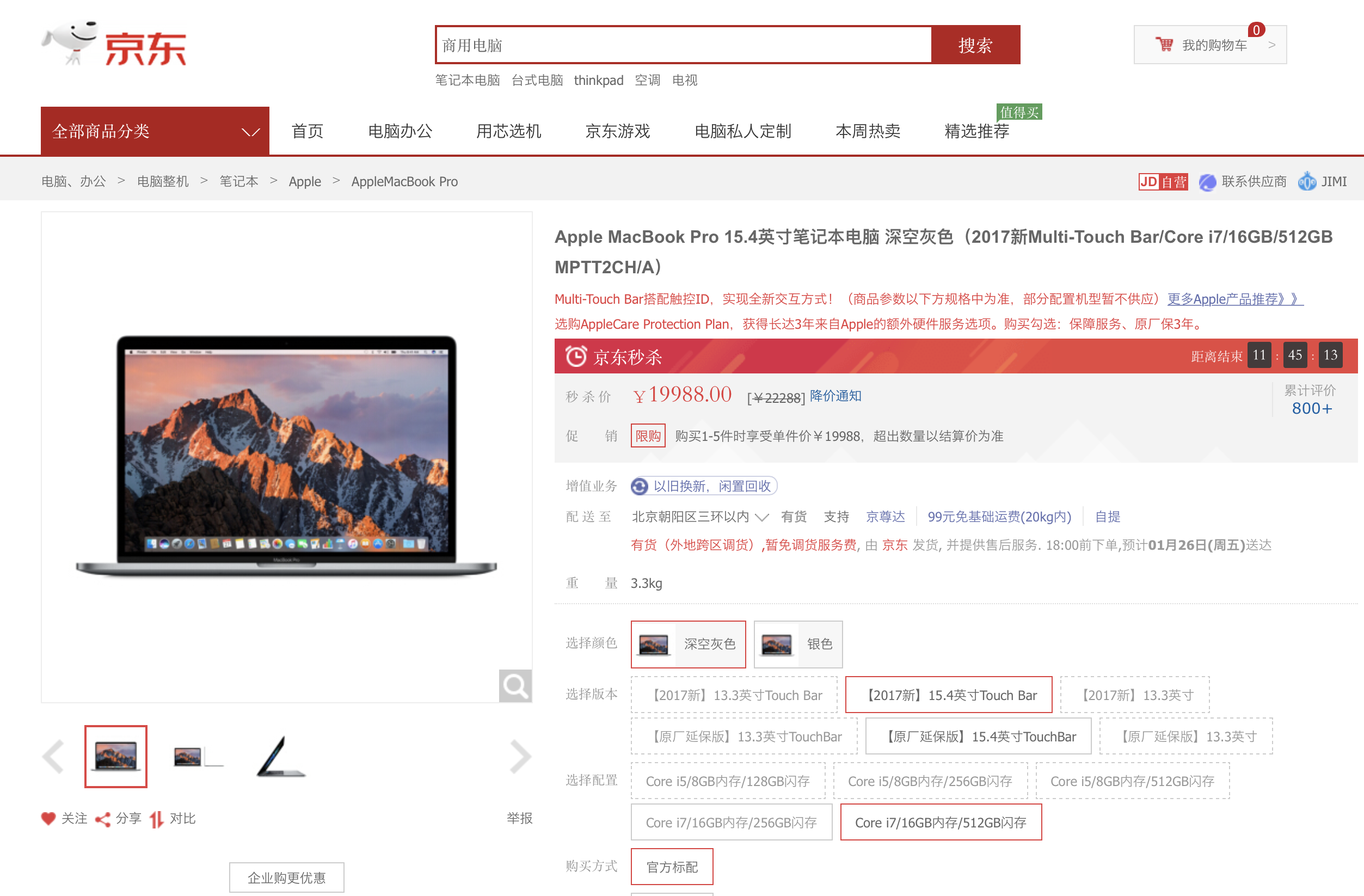Screen dimensions: 1364x896
Task: Click the 搜索 search button
Action: (975, 45)
